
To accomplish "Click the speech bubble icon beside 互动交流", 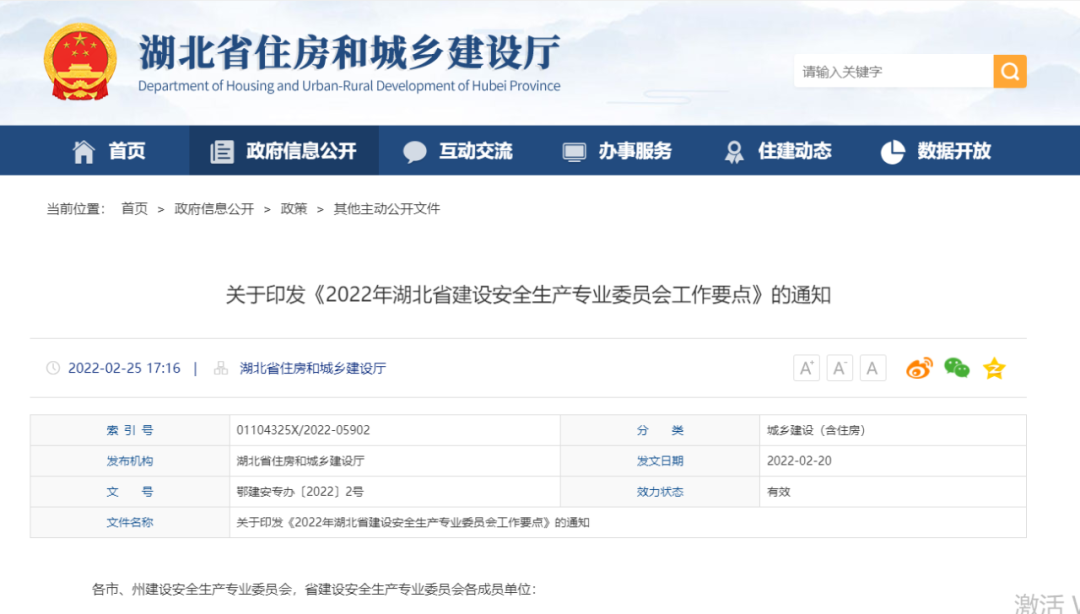I will pos(414,151).
